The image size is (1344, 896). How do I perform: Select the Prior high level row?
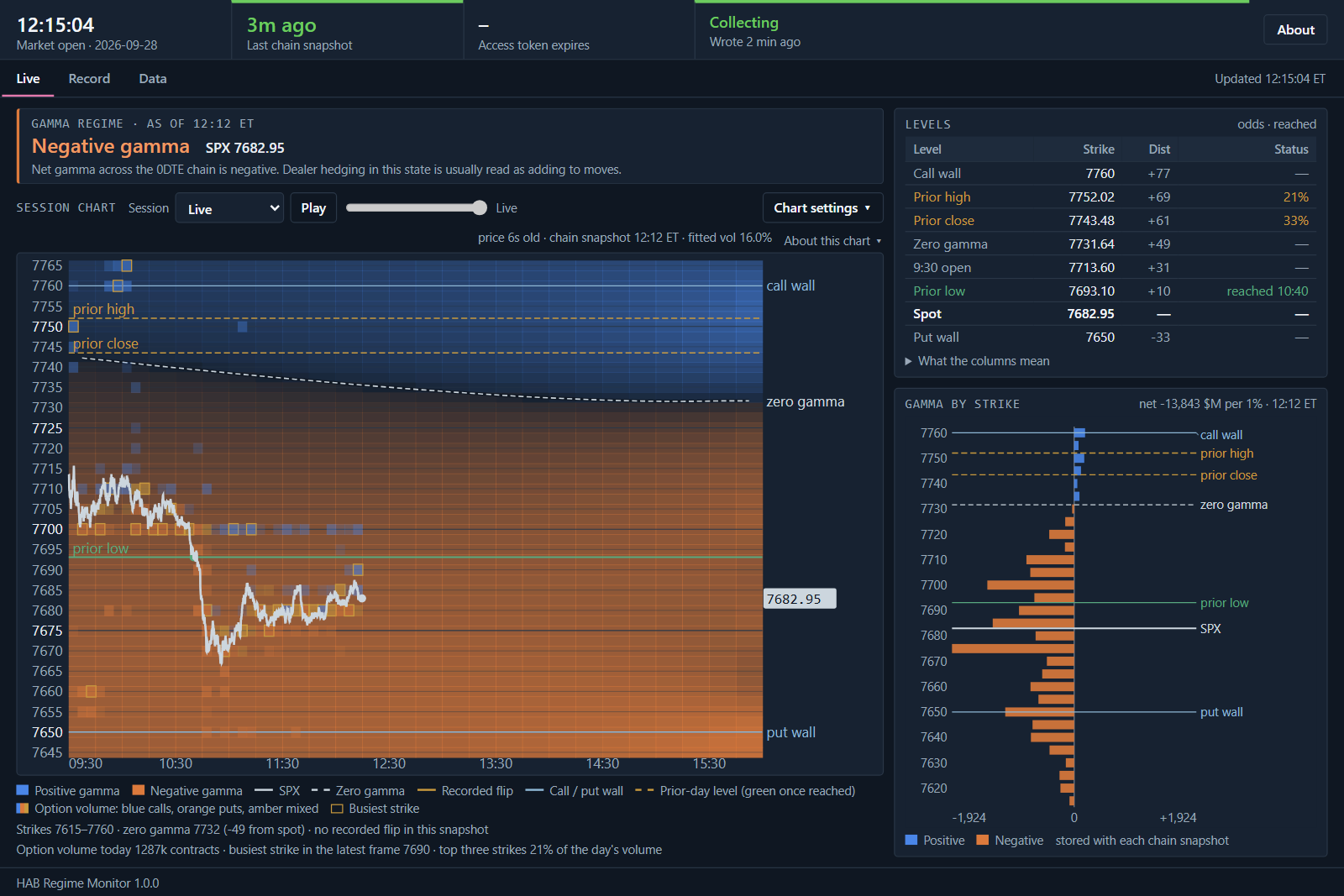pos(1110,197)
